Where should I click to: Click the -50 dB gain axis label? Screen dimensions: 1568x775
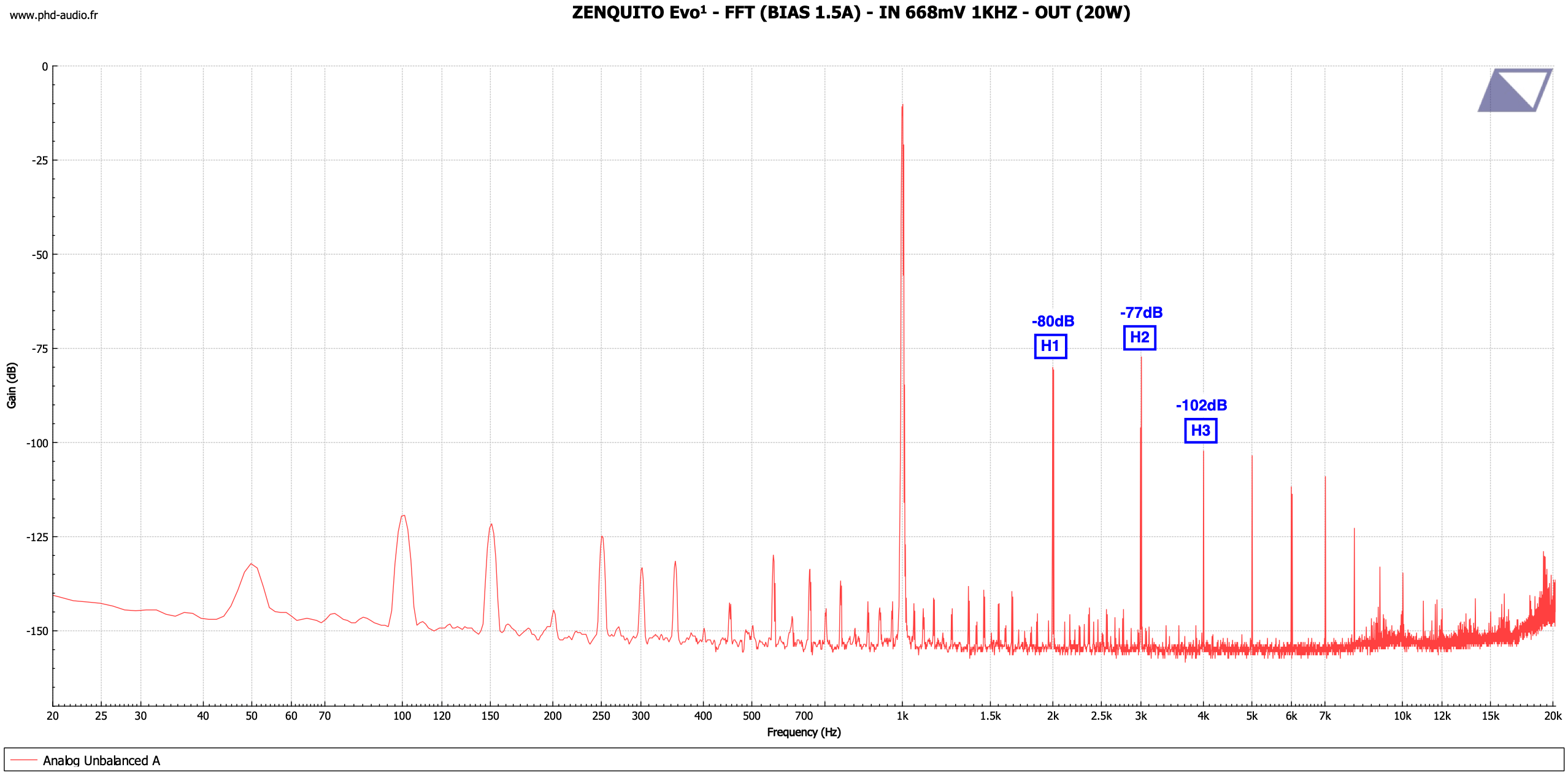coord(40,255)
